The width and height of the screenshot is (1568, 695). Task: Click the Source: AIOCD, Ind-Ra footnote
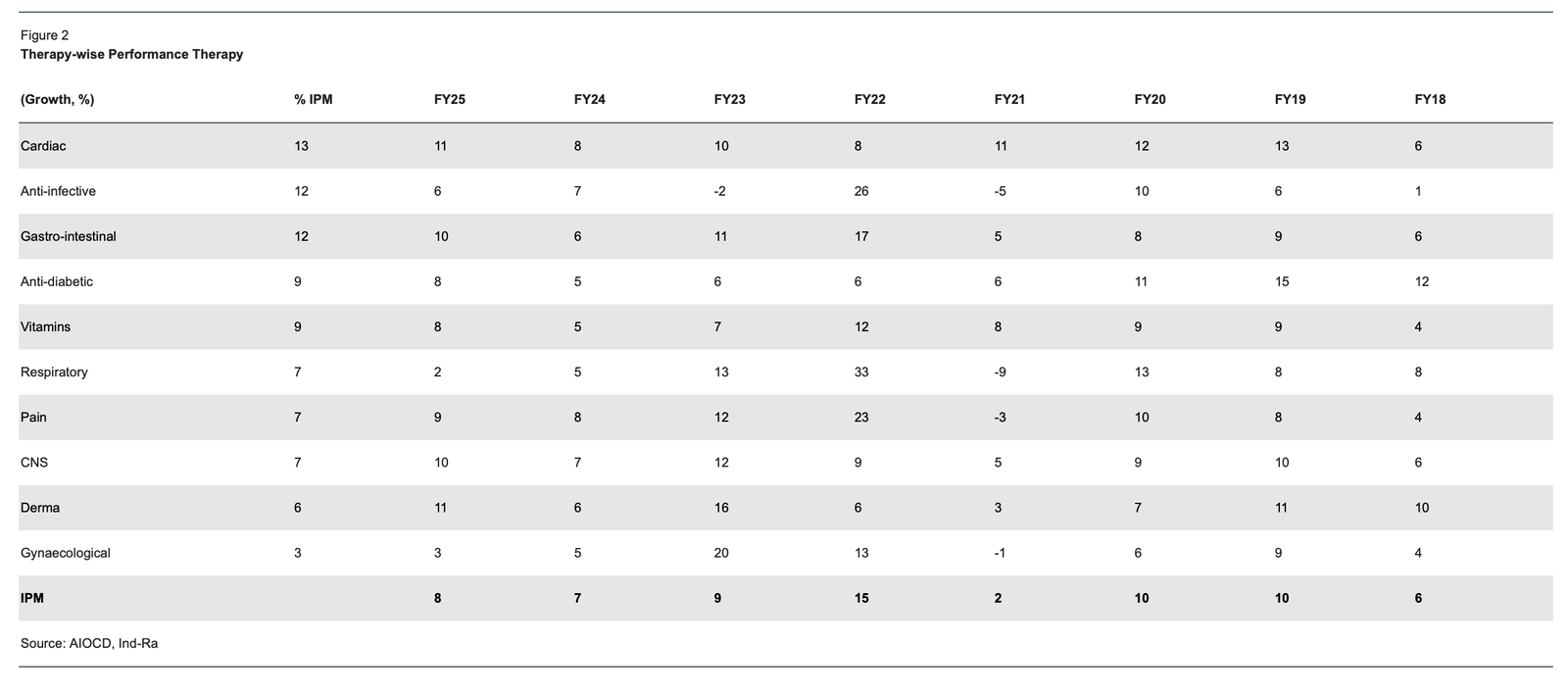click(89, 644)
